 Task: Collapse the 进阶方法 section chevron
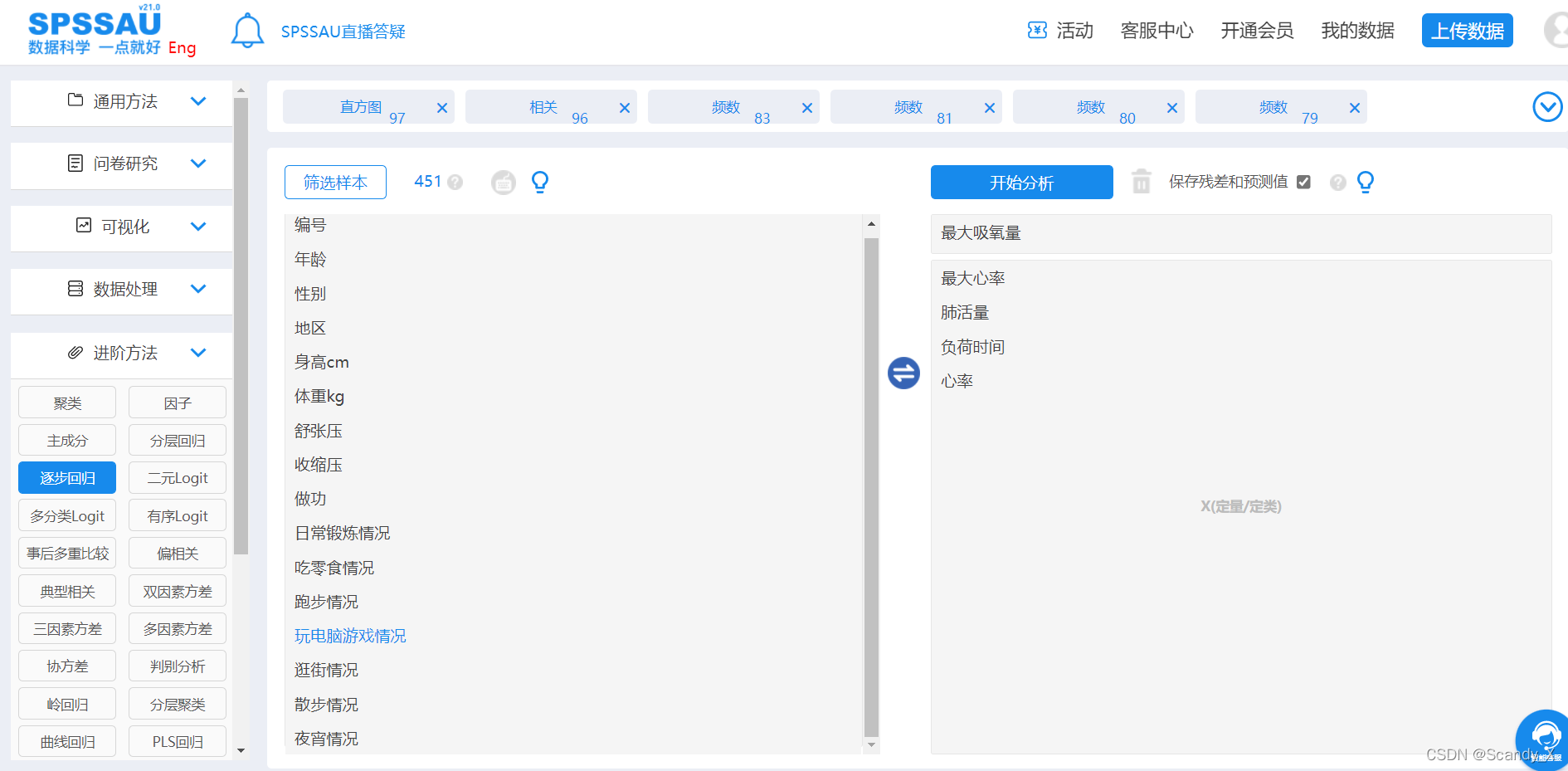[x=198, y=353]
